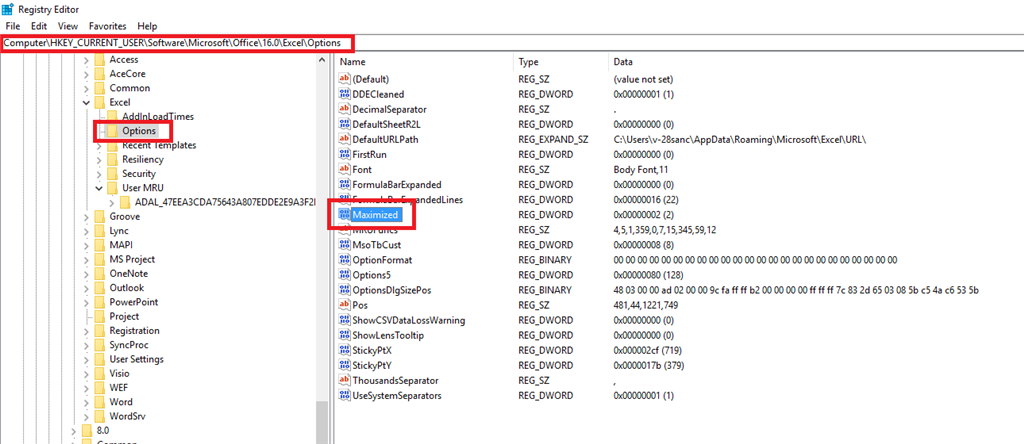Select the OptionsDlgSizePos value name
Screen dimensions: 1024x444
tap(392, 290)
